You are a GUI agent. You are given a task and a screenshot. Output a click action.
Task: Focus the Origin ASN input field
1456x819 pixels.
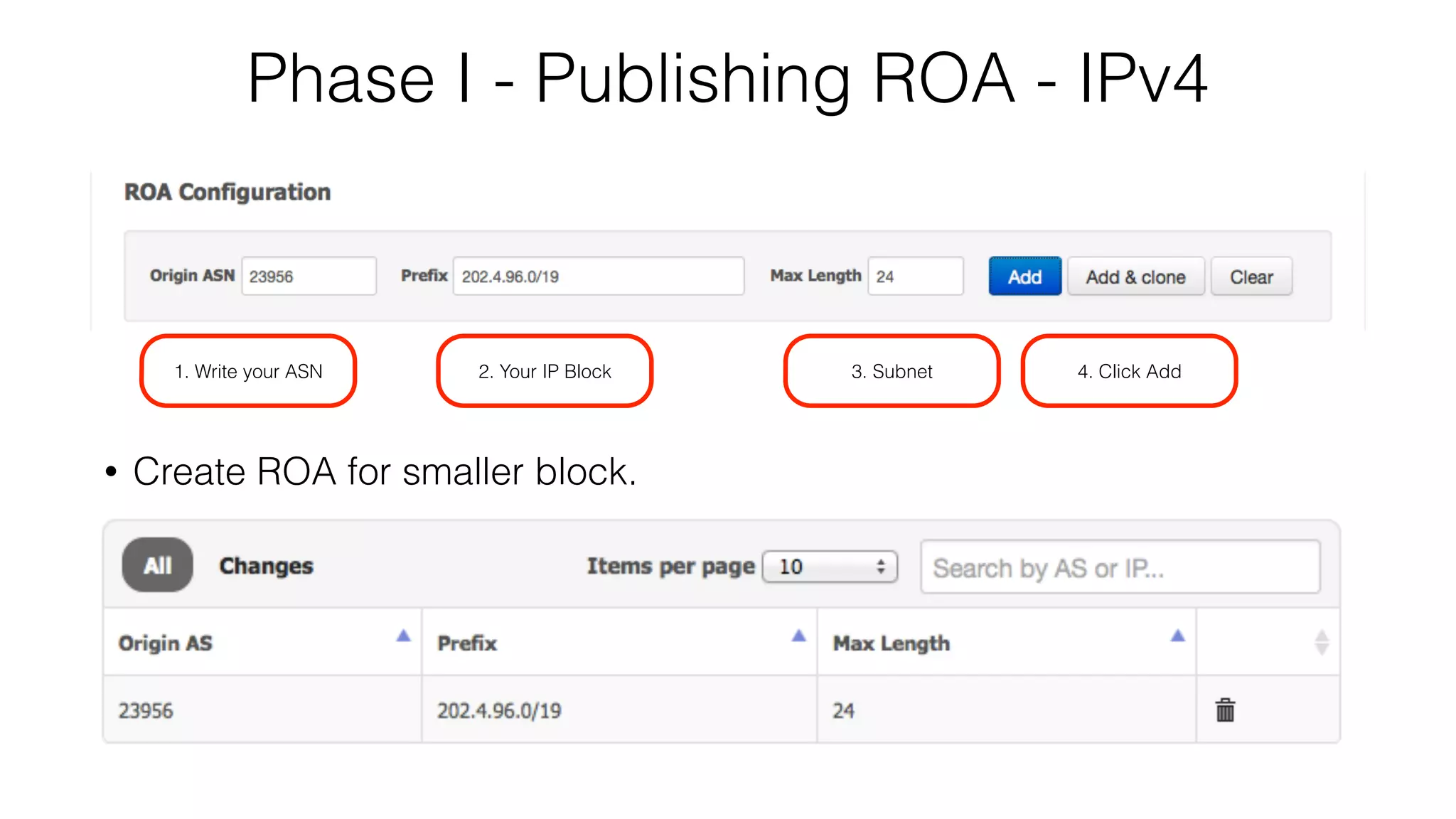309,276
